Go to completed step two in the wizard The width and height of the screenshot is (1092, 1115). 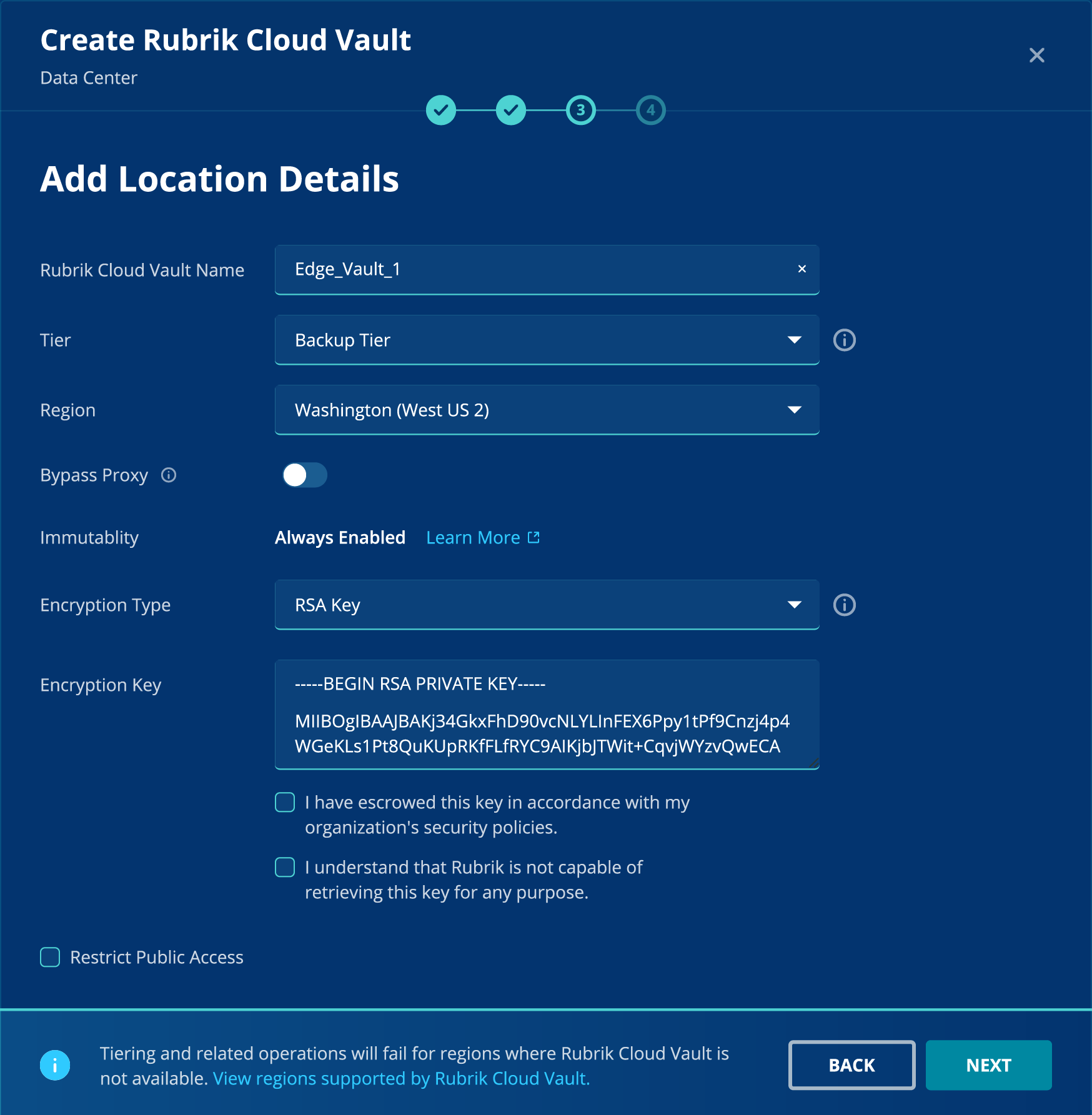coord(511,111)
